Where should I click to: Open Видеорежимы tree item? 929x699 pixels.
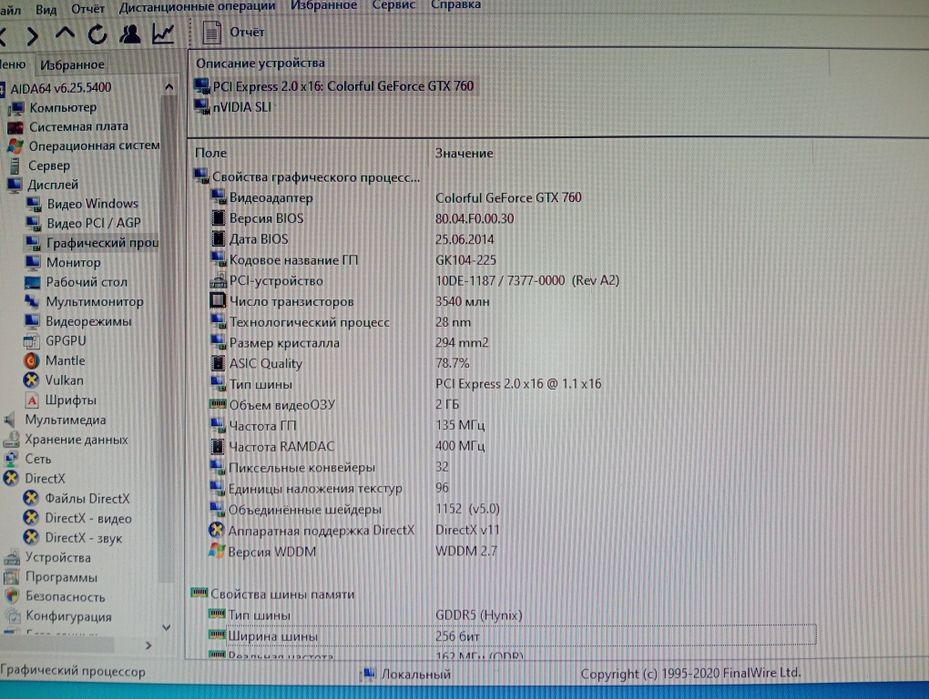coord(78,321)
